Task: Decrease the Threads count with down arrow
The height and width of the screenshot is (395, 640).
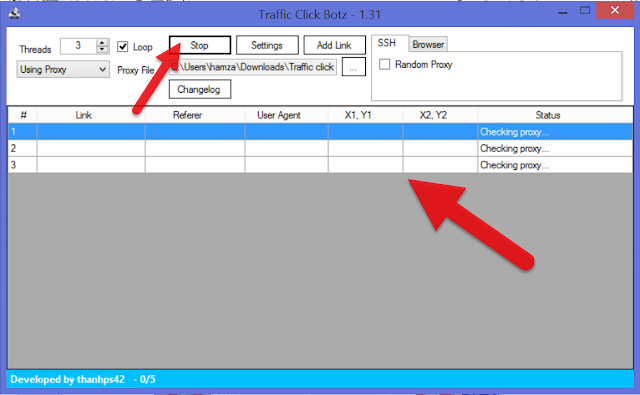Action: pyautogui.click(x=102, y=49)
